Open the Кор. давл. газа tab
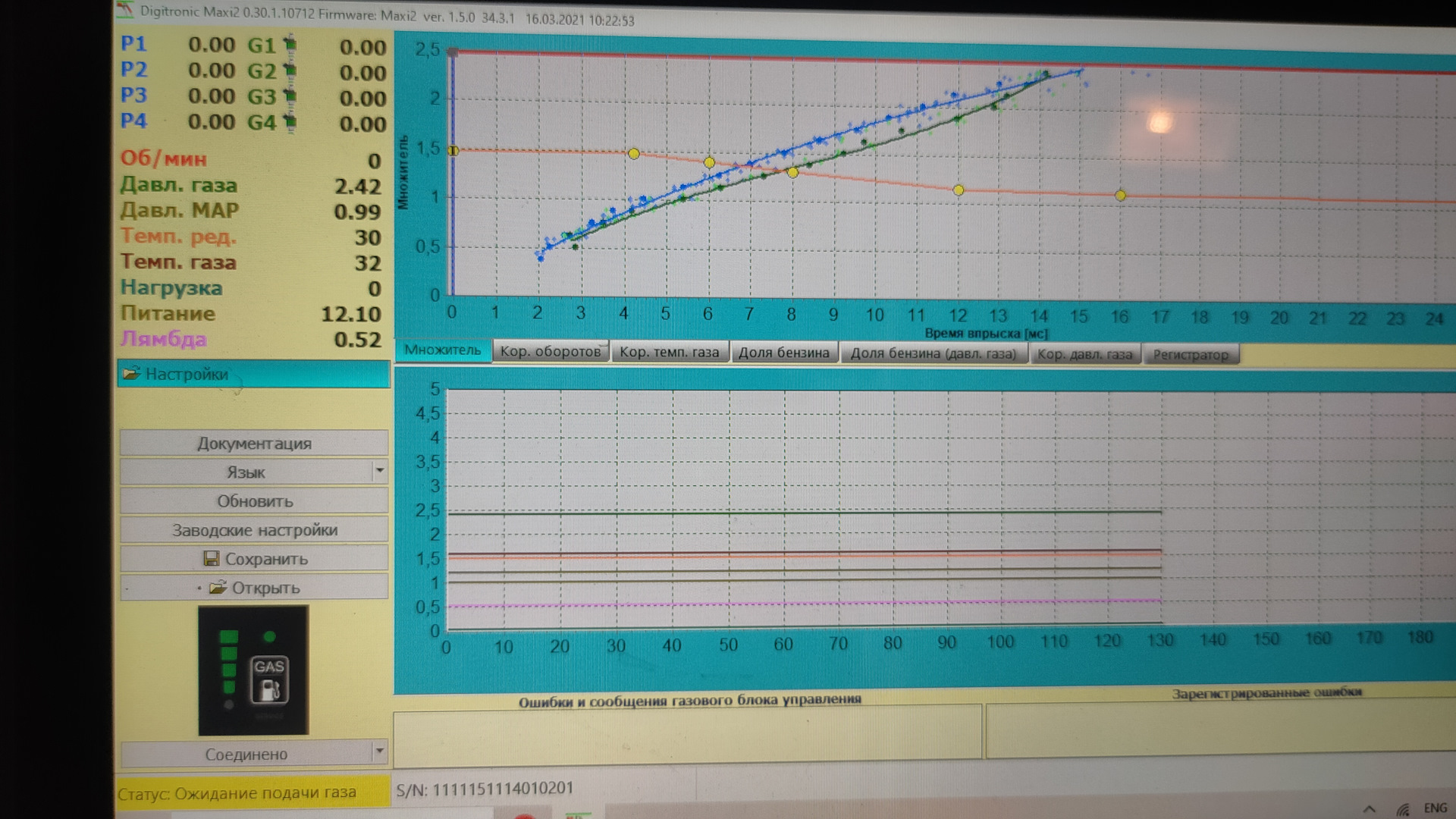Viewport: 1456px width, 819px height. pos(1084,354)
